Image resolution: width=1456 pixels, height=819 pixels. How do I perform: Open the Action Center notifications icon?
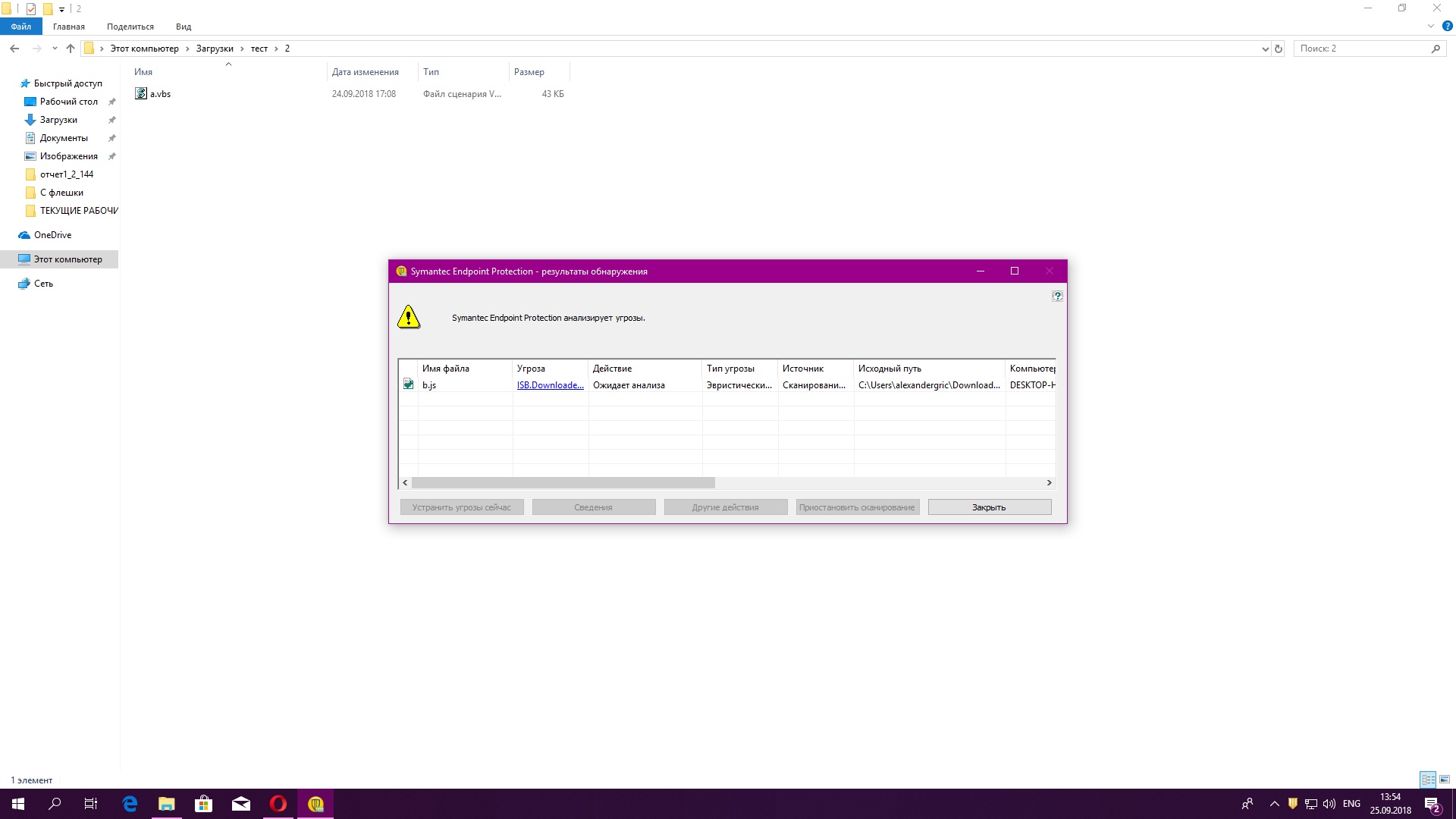pyautogui.click(x=1432, y=804)
